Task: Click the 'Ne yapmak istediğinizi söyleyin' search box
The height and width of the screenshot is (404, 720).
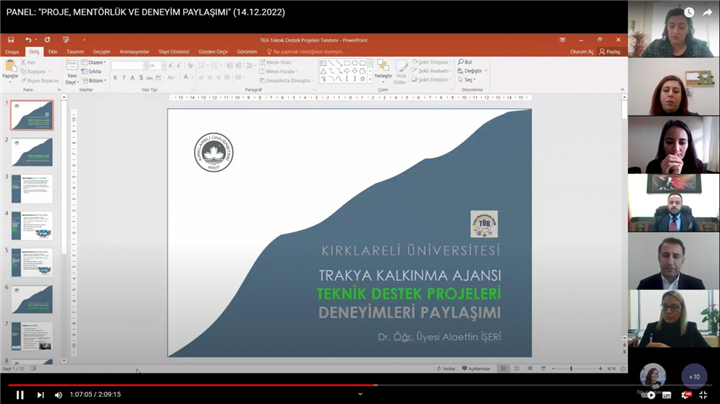Action: [x=306, y=52]
